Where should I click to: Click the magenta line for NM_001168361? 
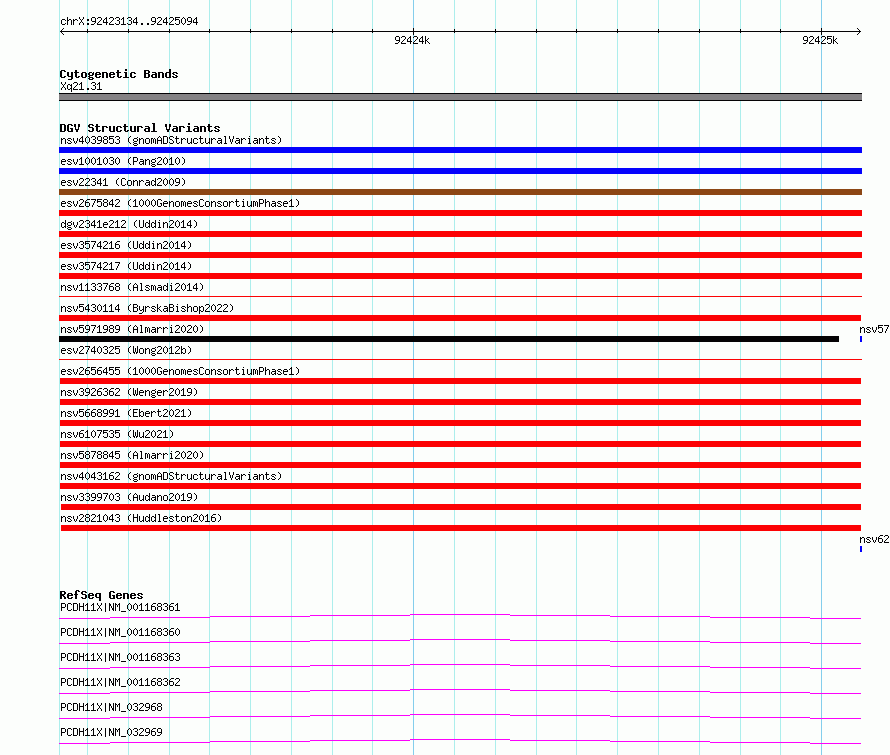coord(460,616)
